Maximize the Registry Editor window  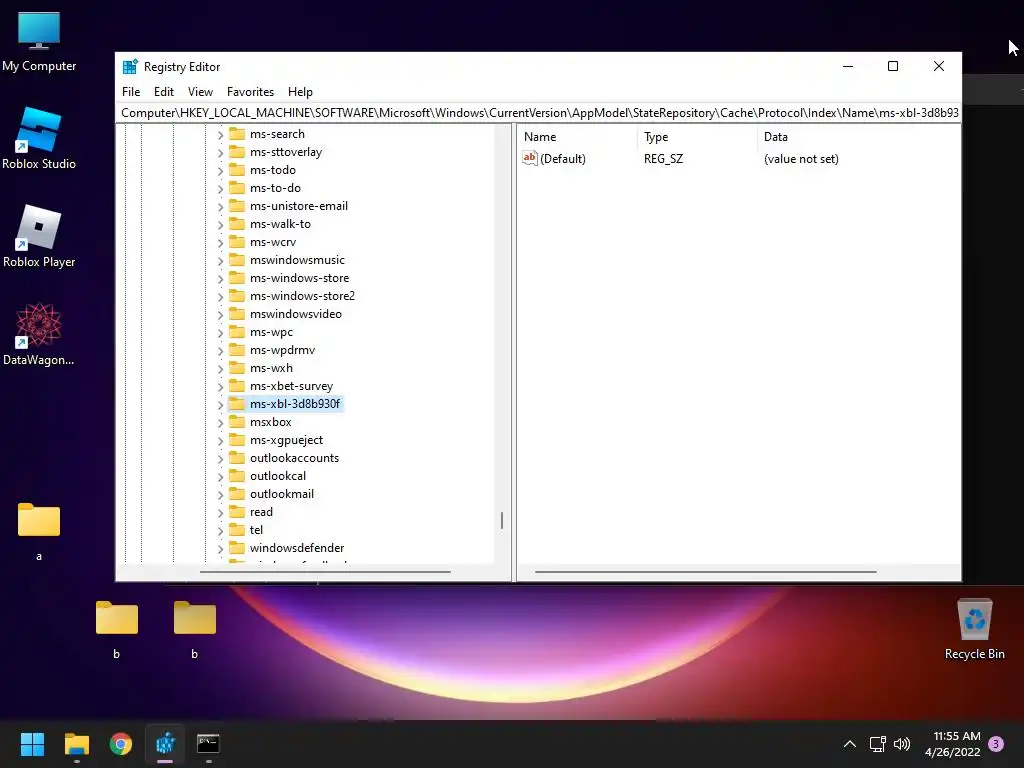(893, 66)
